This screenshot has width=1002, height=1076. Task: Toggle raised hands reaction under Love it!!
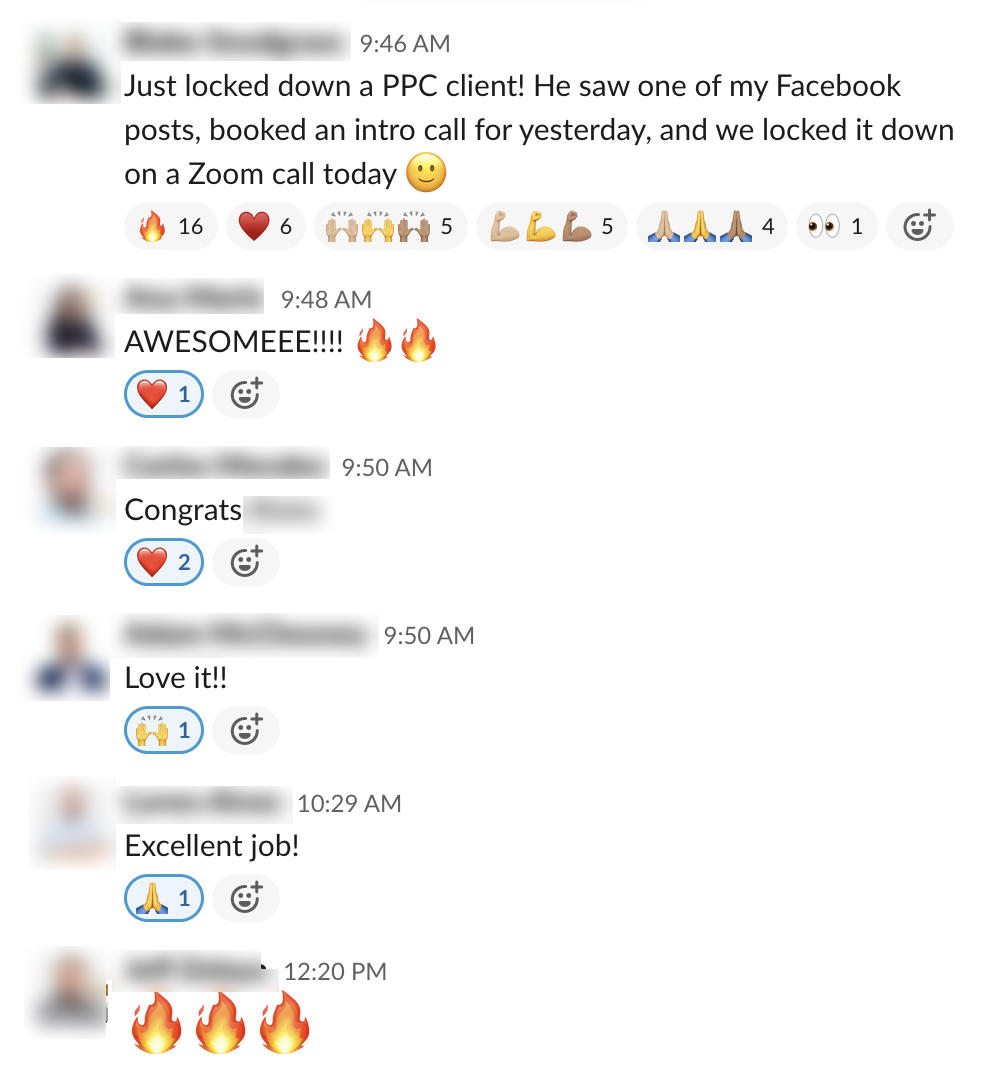164,730
